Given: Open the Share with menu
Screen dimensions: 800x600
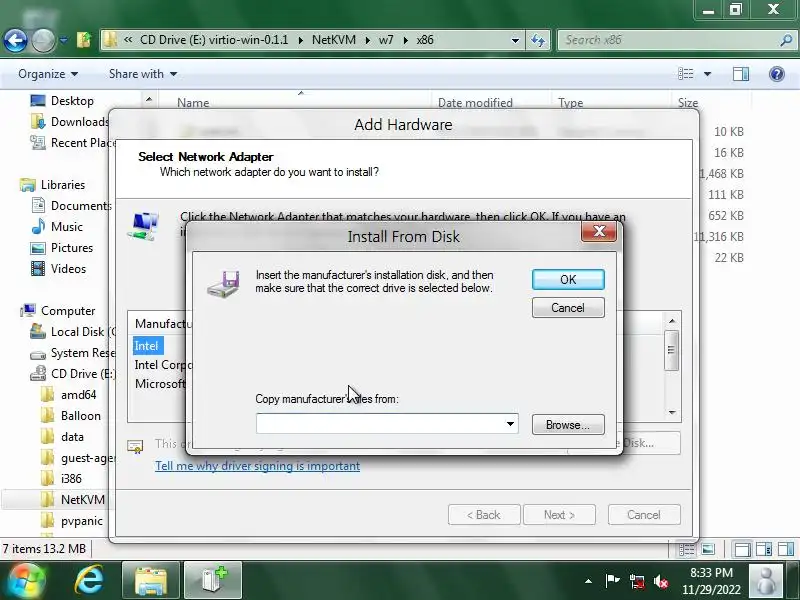Looking at the screenshot, I should (143, 74).
